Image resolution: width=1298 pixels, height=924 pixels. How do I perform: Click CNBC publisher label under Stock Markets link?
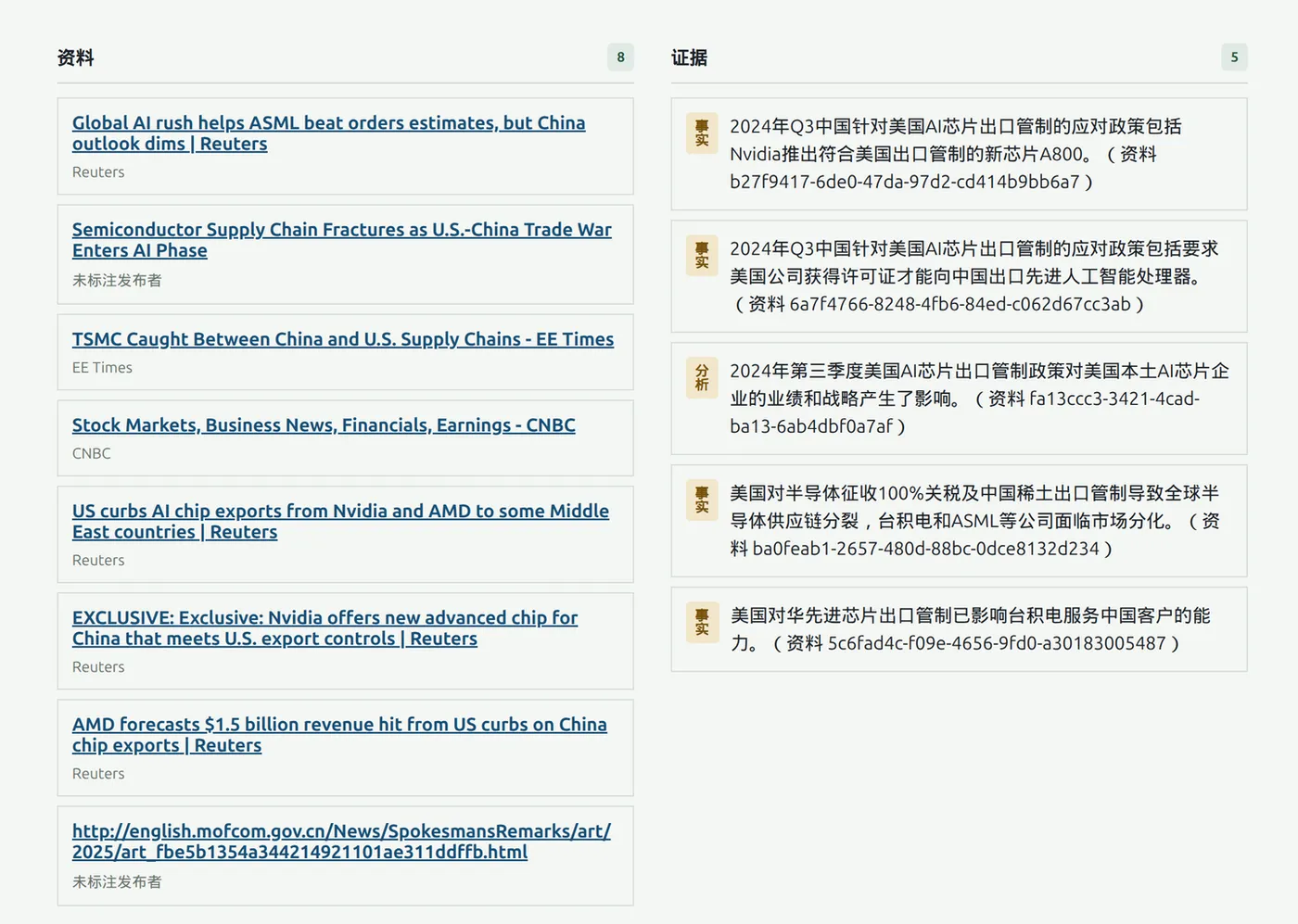tap(92, 454)
